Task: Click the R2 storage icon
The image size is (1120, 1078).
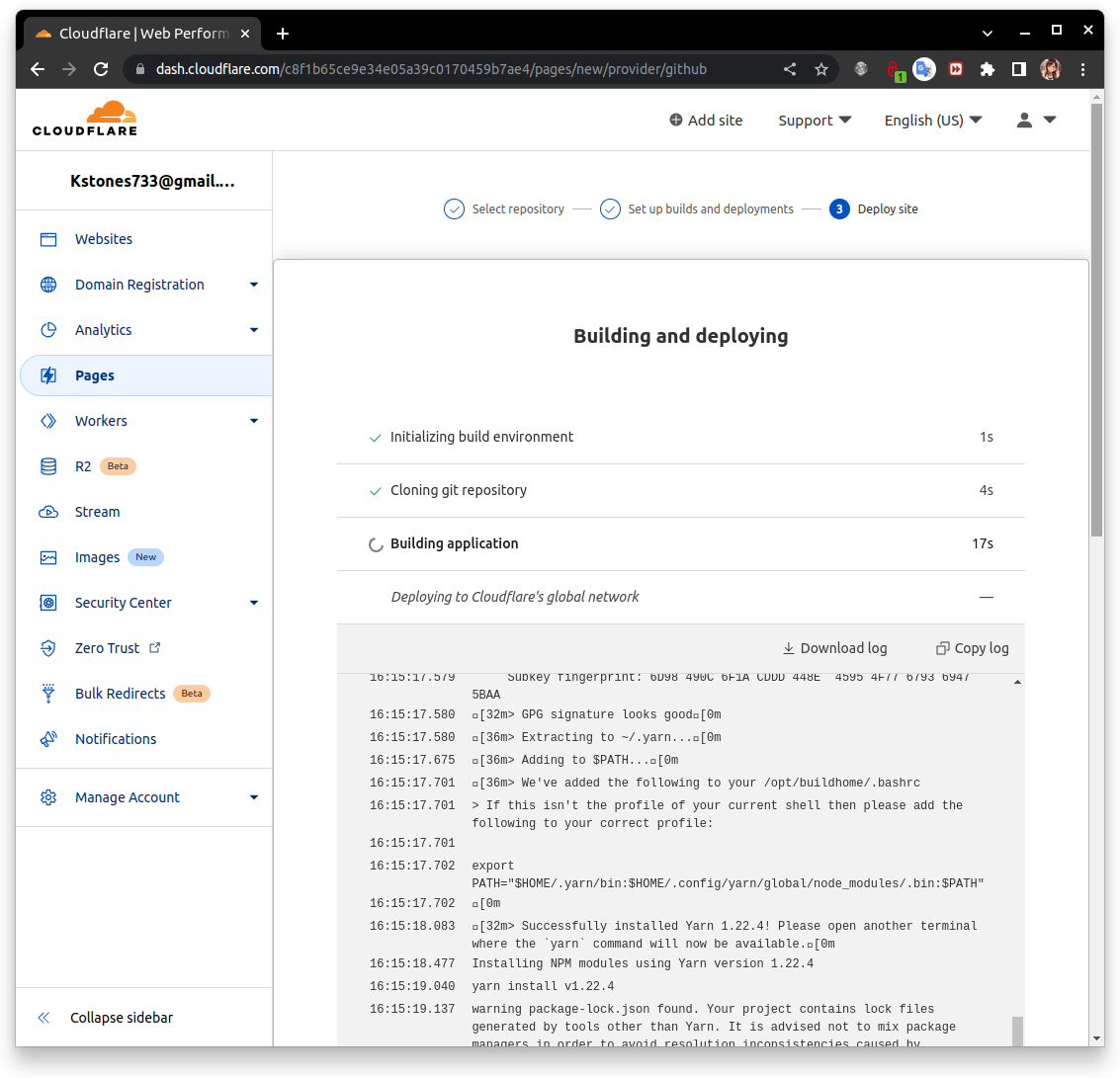Action: (x=48, y=465)
